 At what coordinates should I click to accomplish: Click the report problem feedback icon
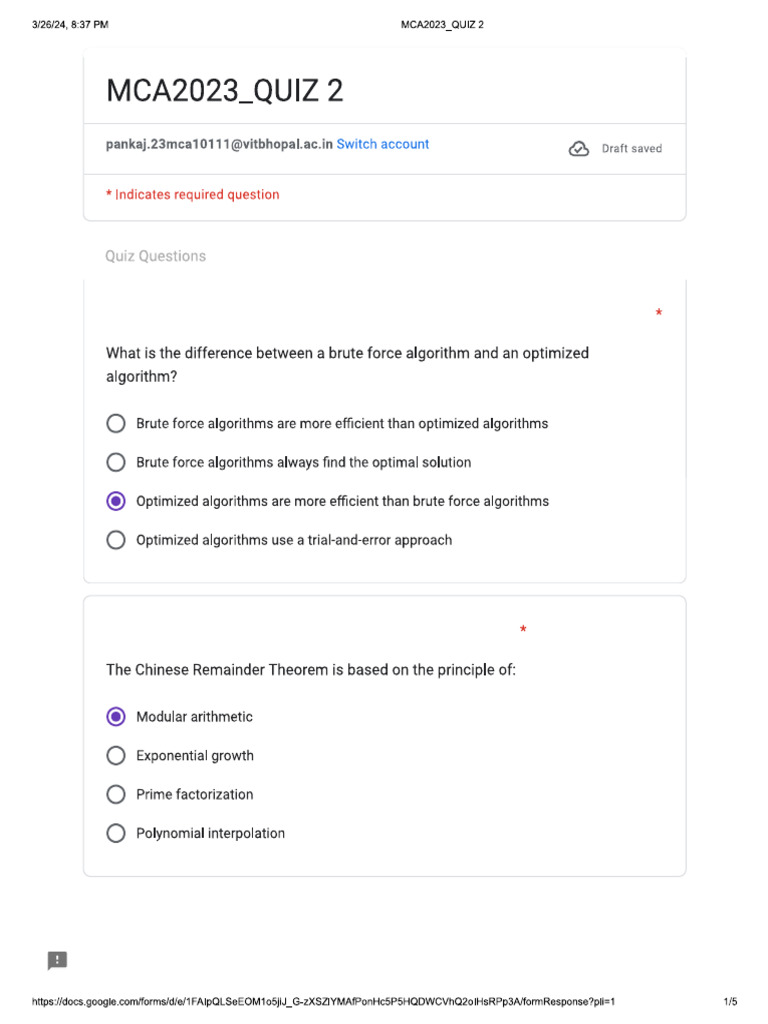pyautogui.click(x=58, y=961)
